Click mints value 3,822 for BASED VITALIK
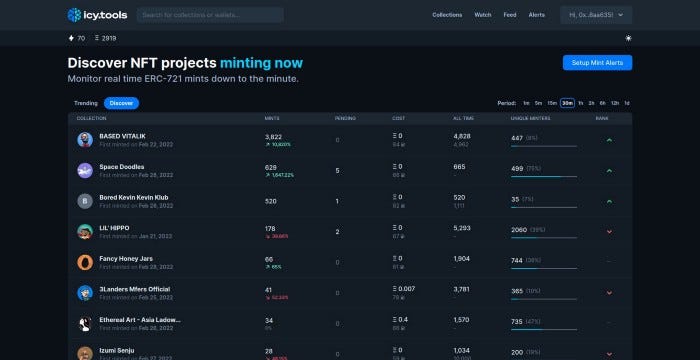Viewport: 700px width, 360px height. 273,137
